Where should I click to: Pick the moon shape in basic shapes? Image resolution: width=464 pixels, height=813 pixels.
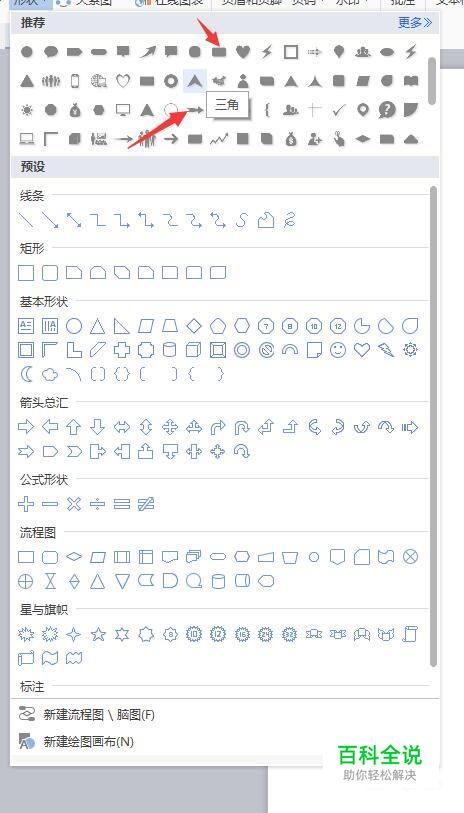(26, 374)
